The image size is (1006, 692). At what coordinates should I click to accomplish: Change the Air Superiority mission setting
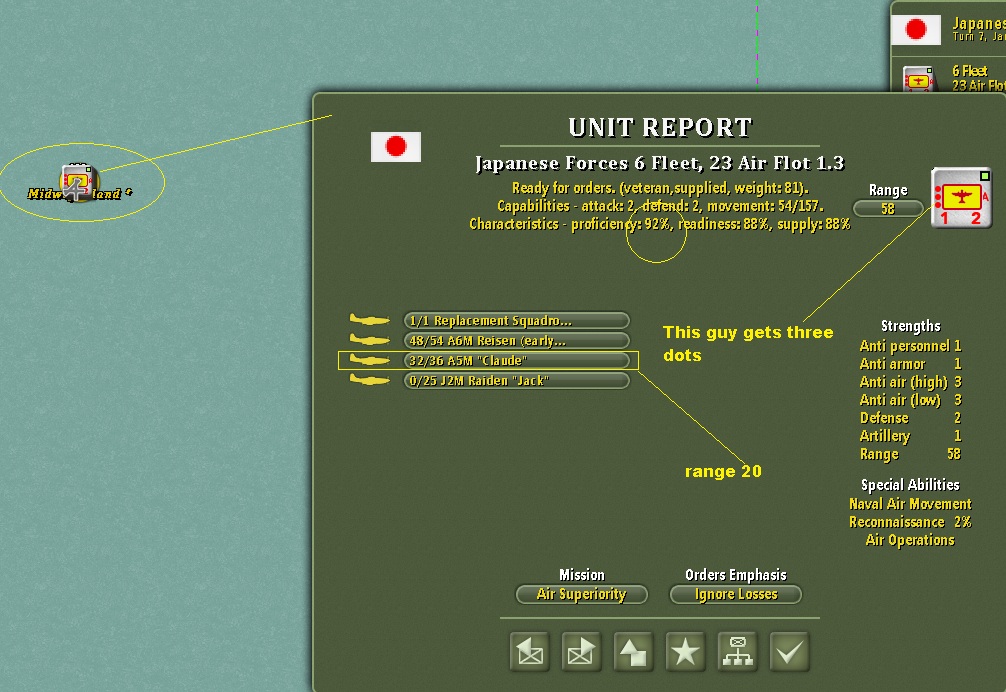pyautogui.click(x=581, y=595)
